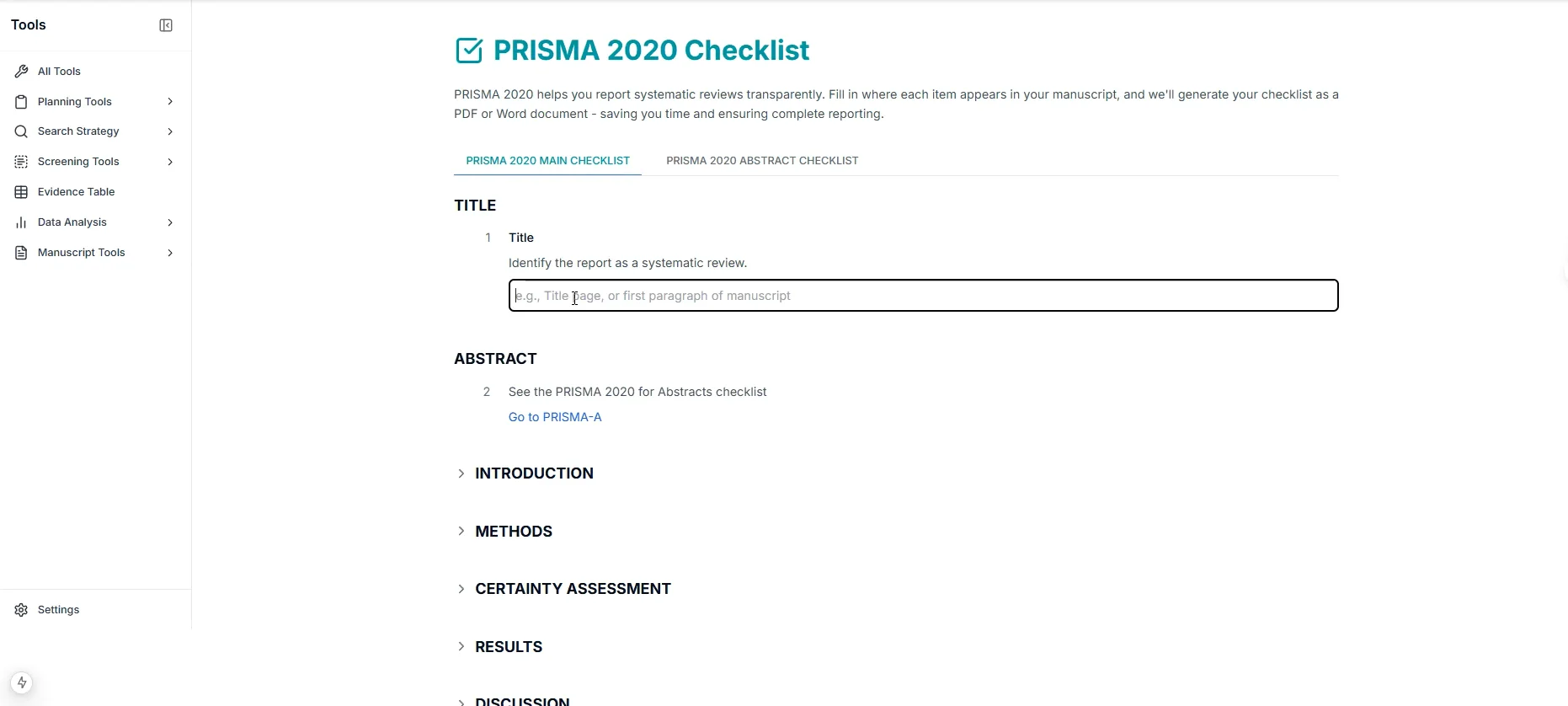Expand the Planning Tools submenu chevron
The height and width of the screenshot is (706, 1568).
click(x=170, y=102)
